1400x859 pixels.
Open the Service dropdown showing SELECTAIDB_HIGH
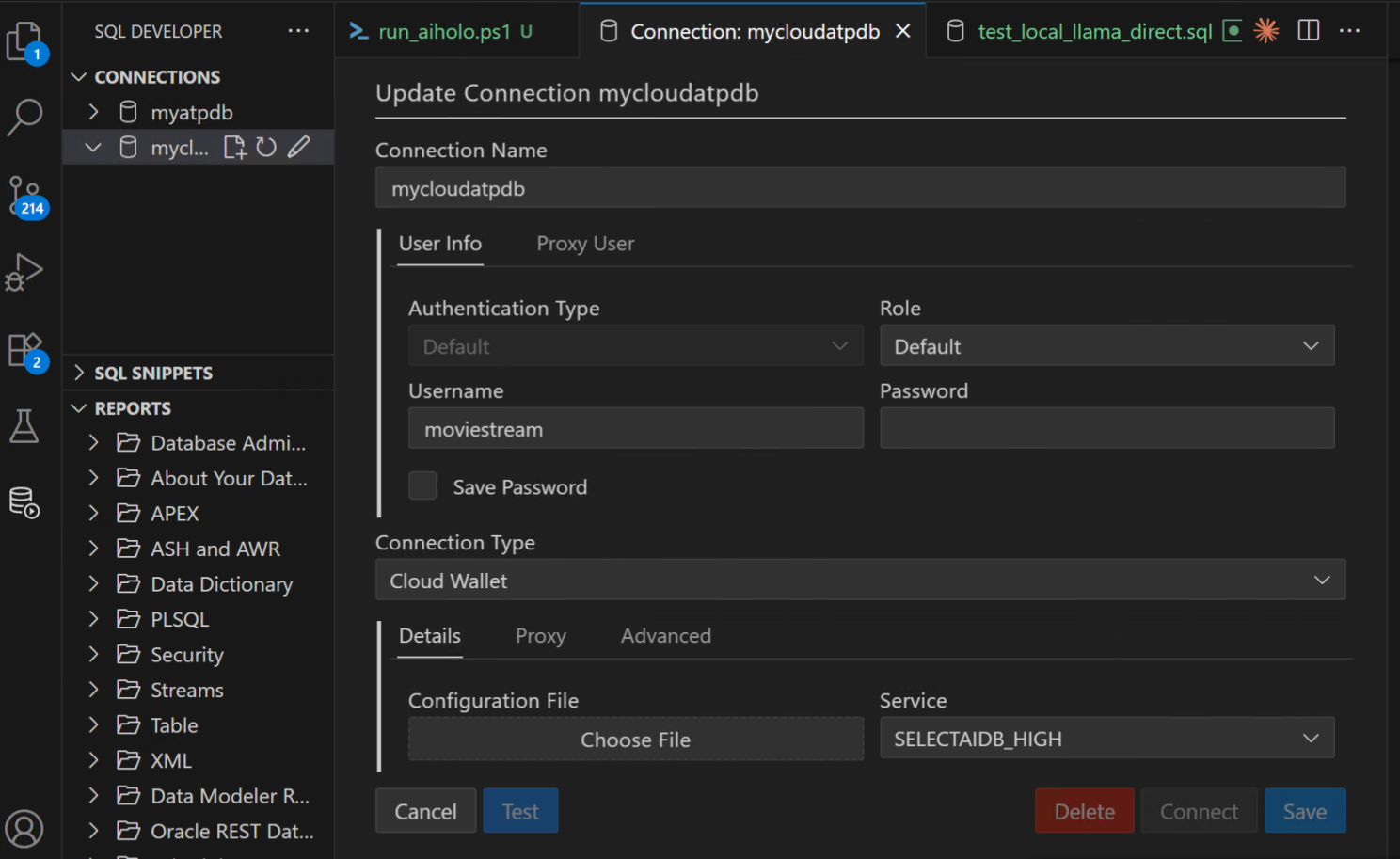point(1106,739)
